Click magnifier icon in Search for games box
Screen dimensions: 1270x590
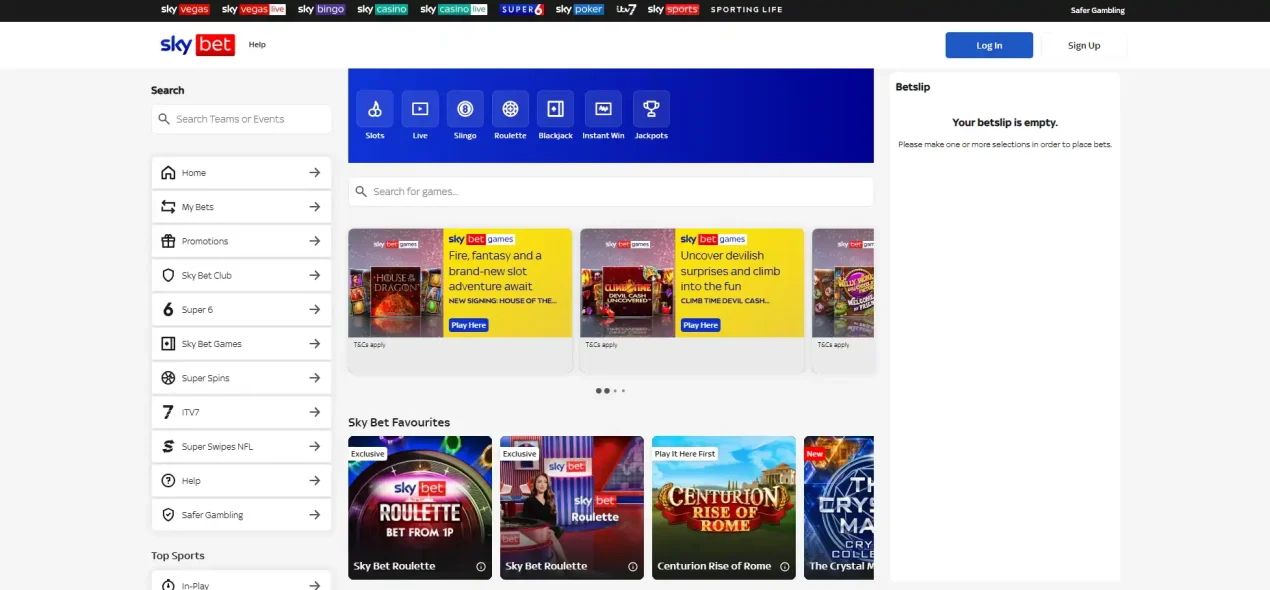pyautogui.click(x=361, y=191)
